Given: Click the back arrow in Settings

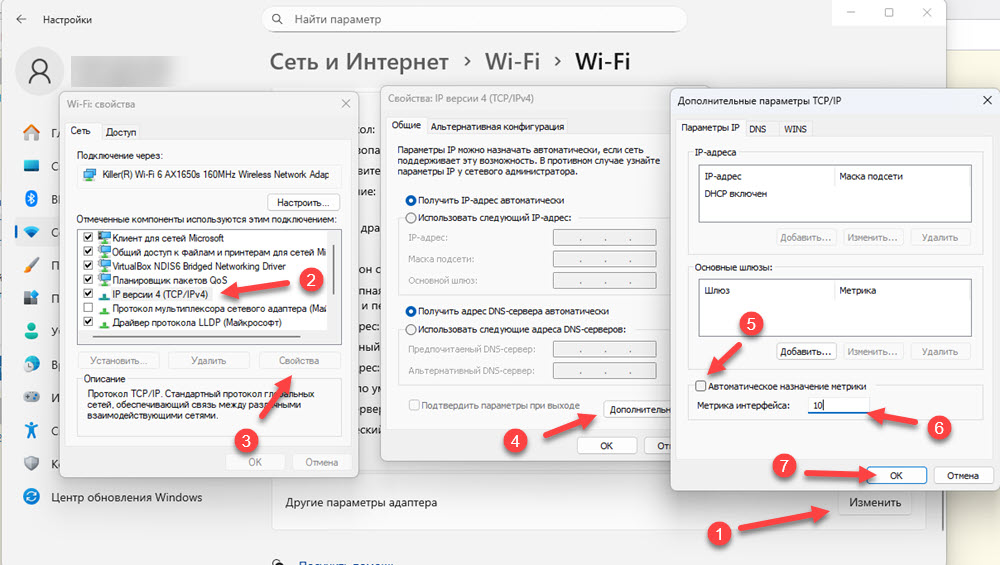Looking at the screenshot, I should point(22,19).
